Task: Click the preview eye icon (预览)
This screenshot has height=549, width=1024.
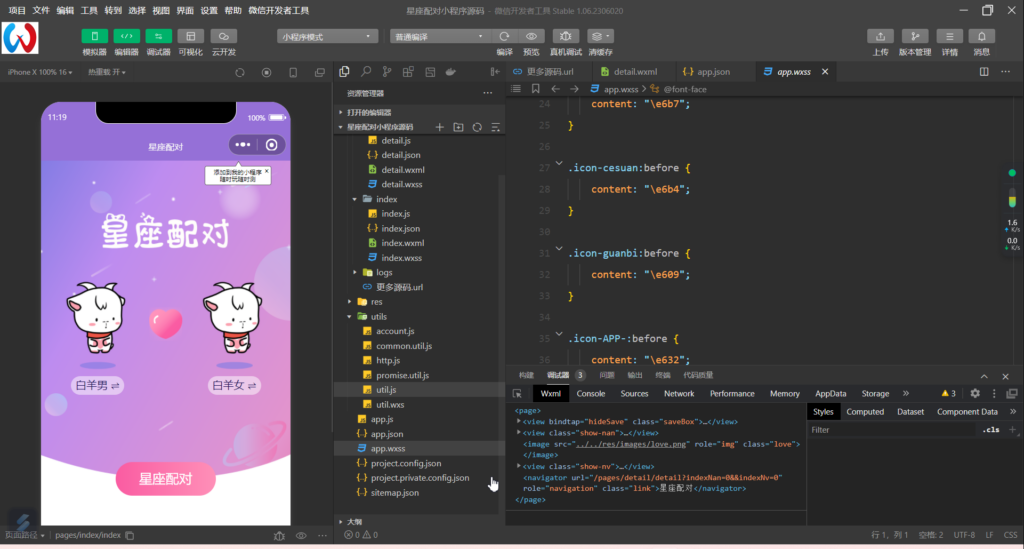Action: tap(531, 36)
